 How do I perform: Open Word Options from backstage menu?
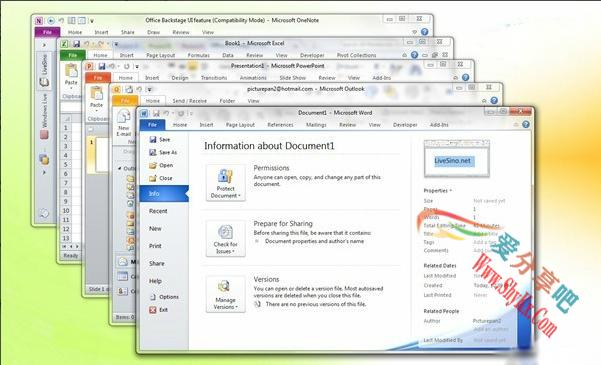tap(164, 297)
